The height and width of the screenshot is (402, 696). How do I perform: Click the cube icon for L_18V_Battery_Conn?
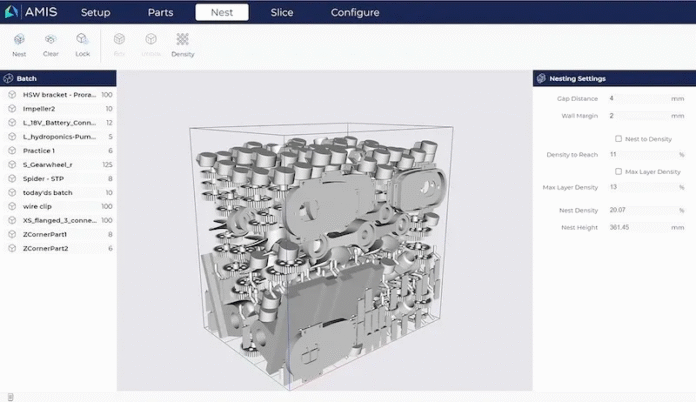point(12,122)
